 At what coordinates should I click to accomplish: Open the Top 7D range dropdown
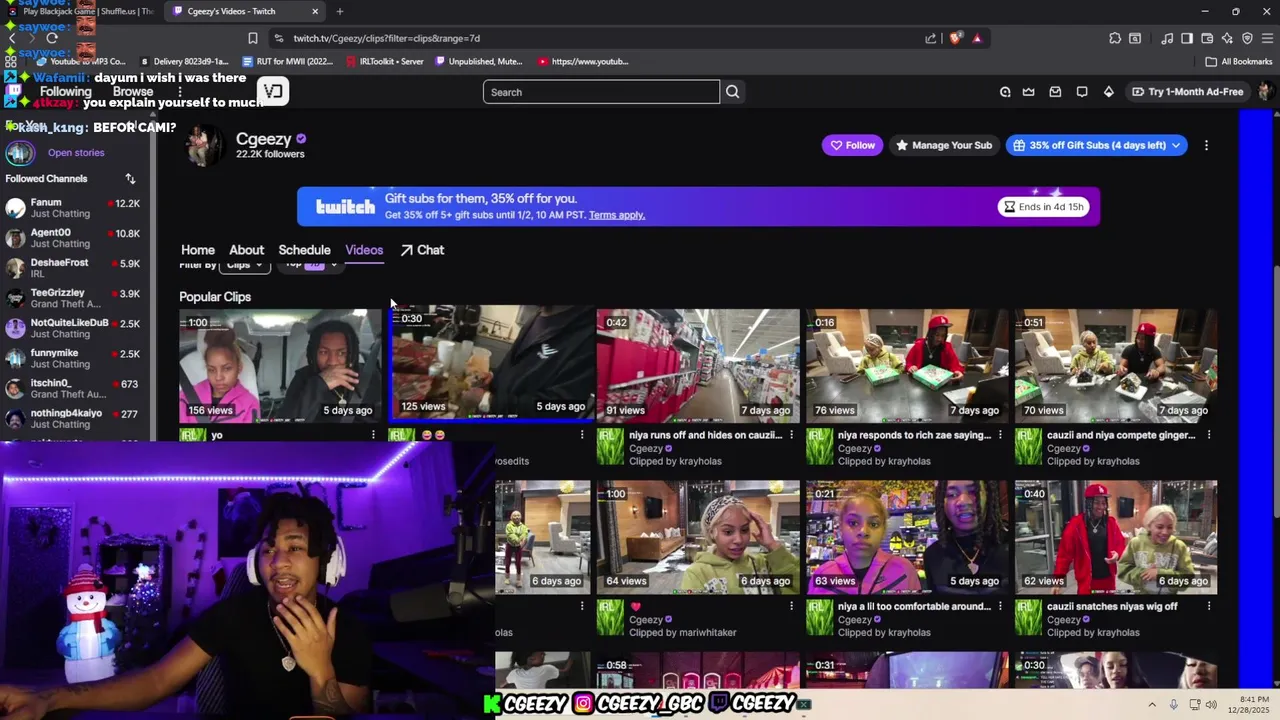[x=309, y=265]
